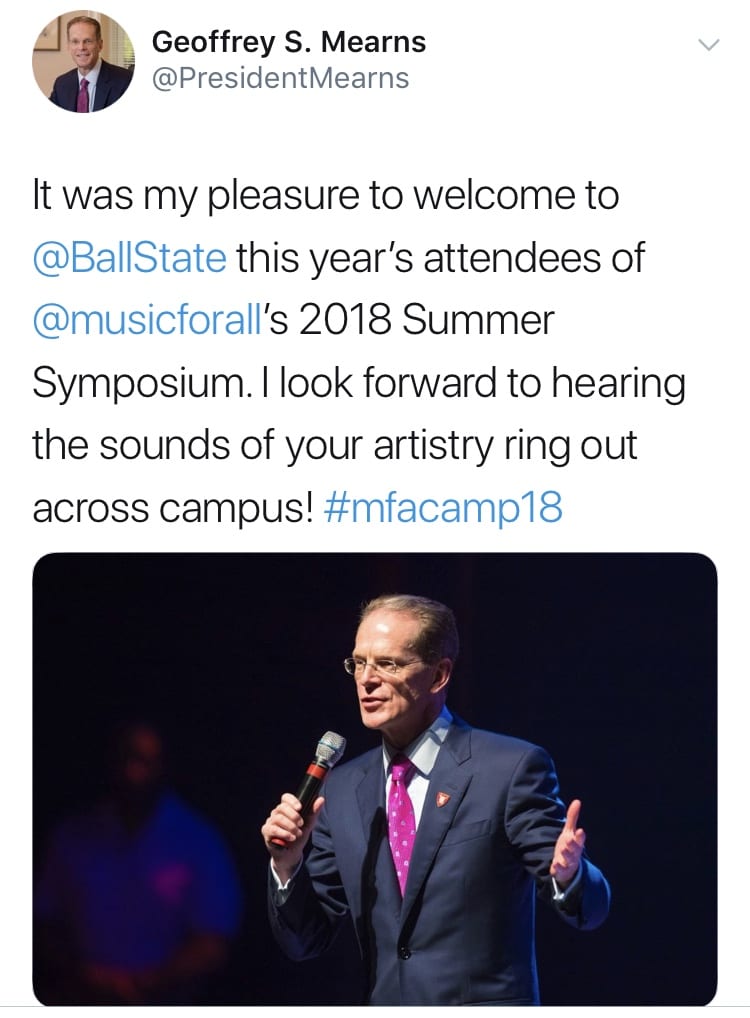Open the tweet options chevron menu
Image resolution: width=750 pixels, height=1018 pixels.
(x=708, y=45)
